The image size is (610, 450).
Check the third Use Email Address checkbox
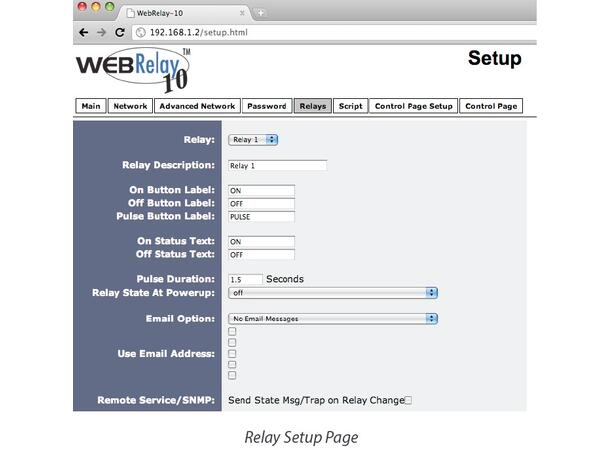click(x=232, y=354)
